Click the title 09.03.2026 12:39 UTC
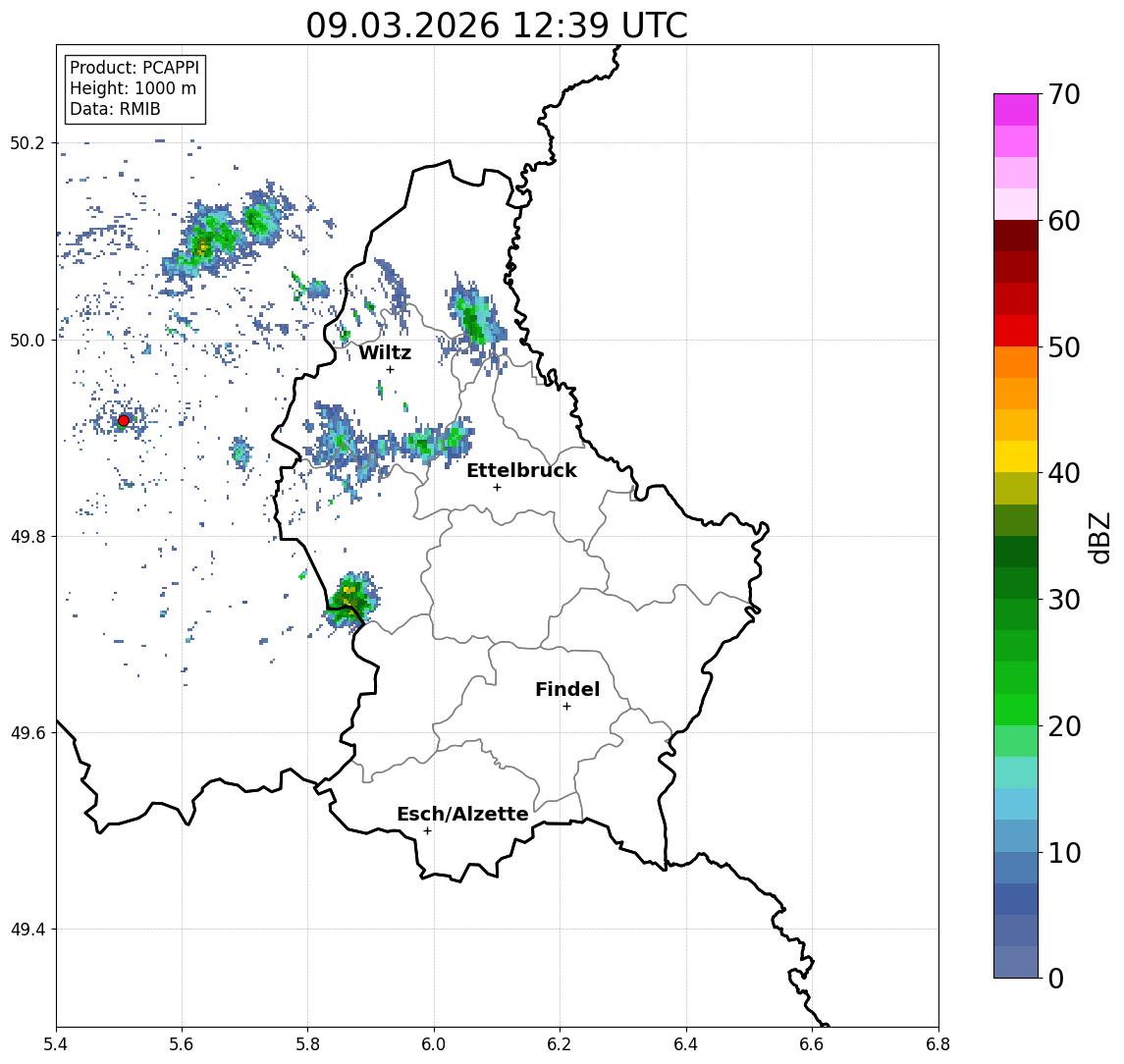 497,26
